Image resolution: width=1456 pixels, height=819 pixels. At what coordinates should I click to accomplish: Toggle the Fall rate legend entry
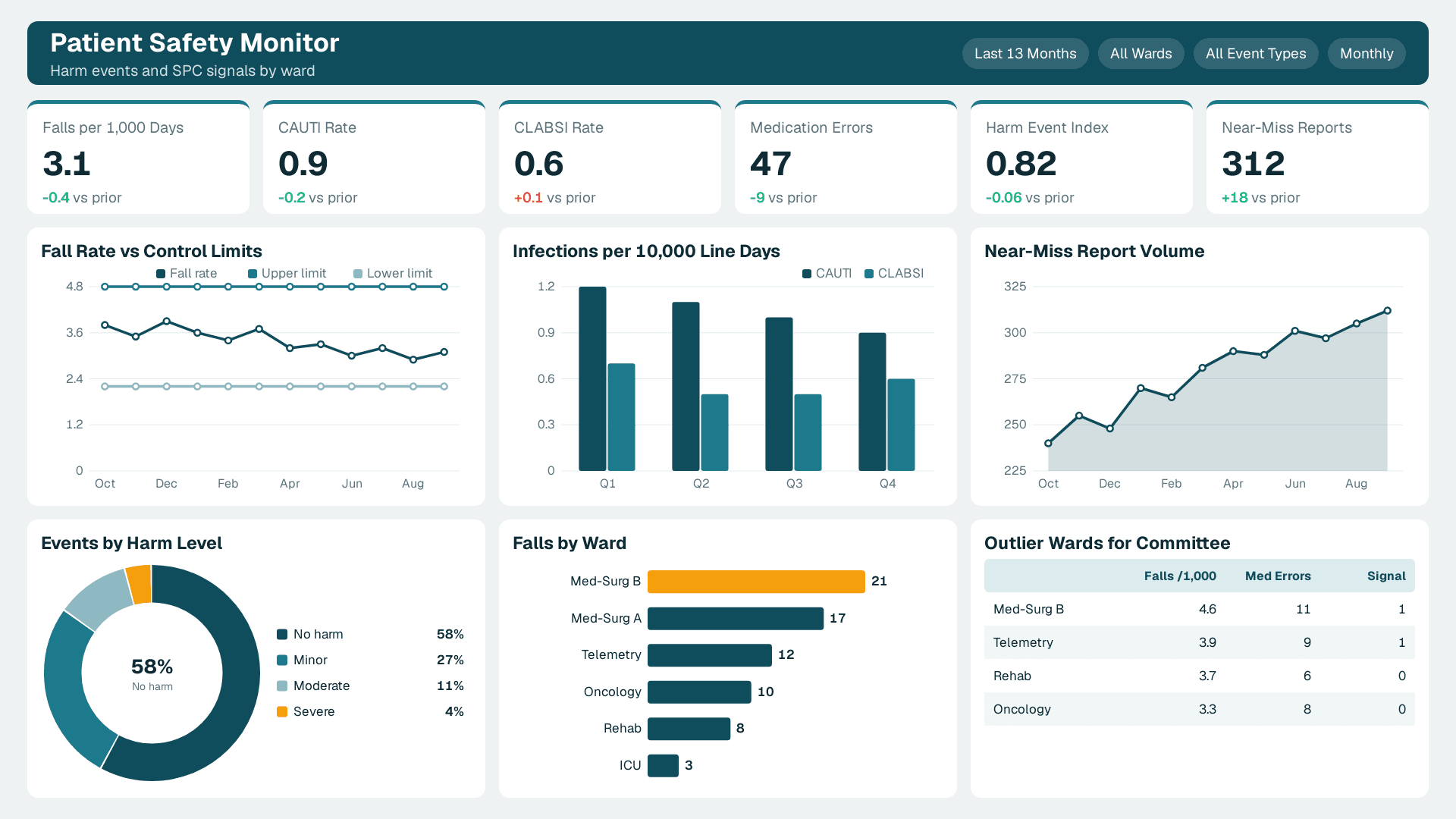click(x=187, y=273)
